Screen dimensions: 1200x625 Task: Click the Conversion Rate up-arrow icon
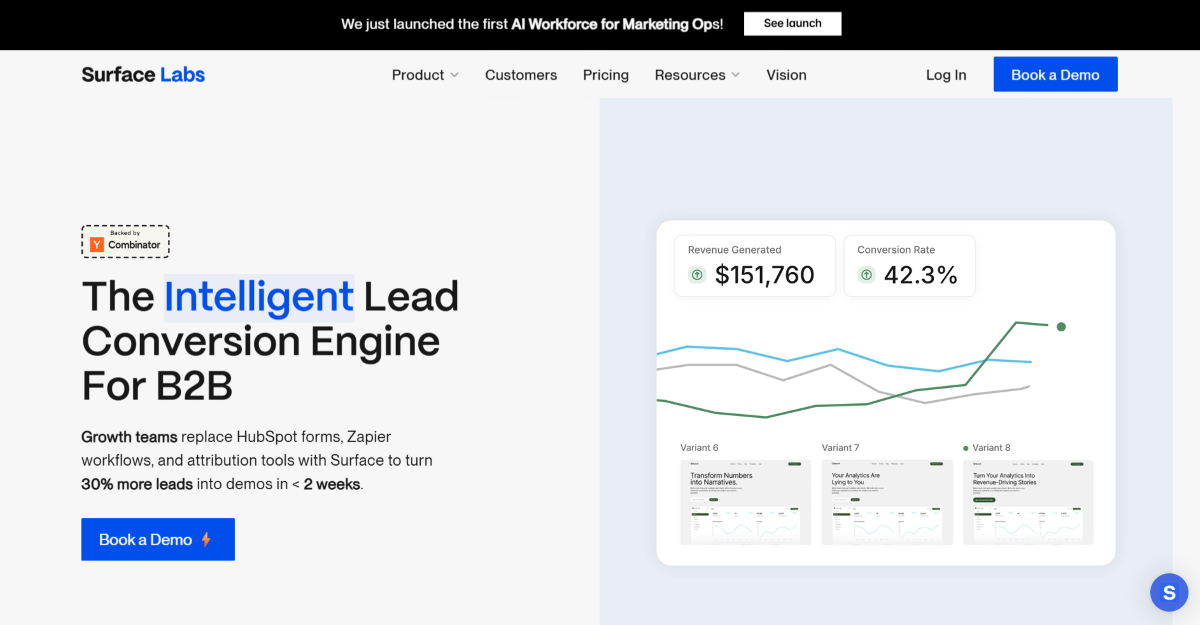pos(866,275)
